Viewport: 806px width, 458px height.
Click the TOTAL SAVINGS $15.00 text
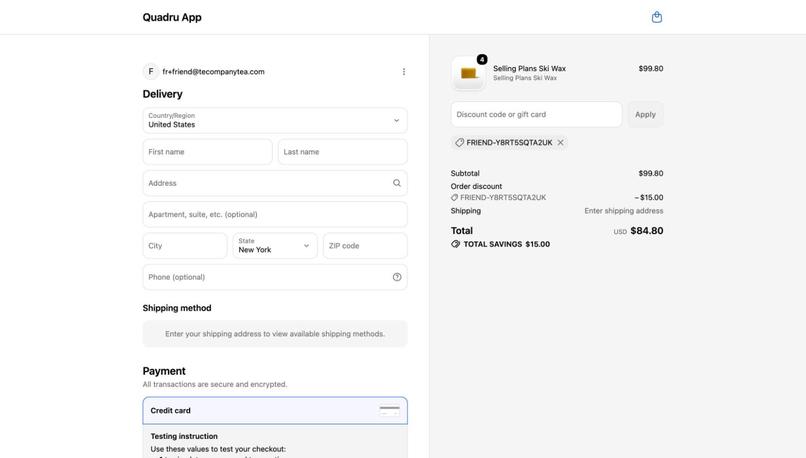click(x=507, y=244)
